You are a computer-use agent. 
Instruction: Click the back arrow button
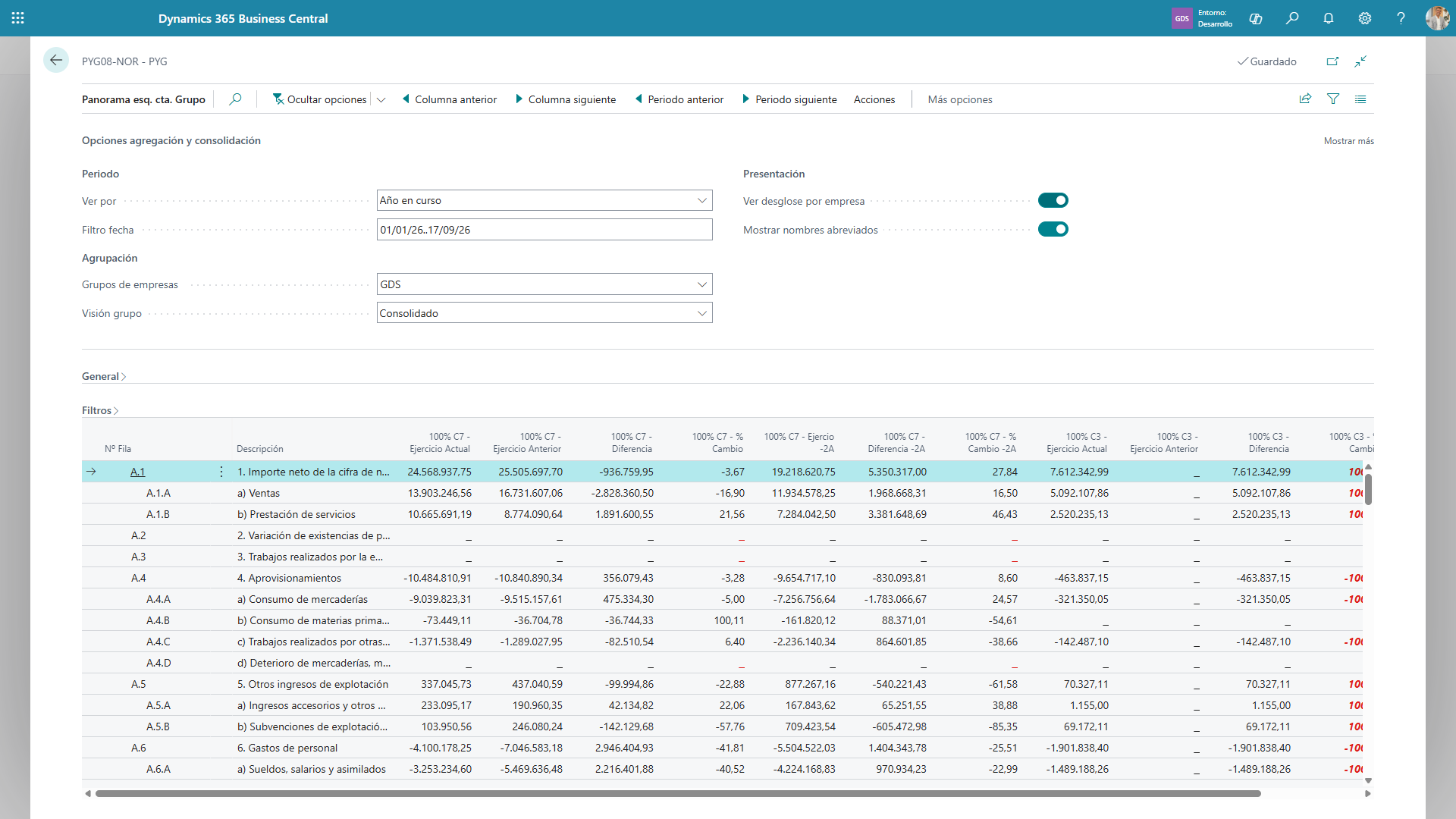tap(56, 61)
